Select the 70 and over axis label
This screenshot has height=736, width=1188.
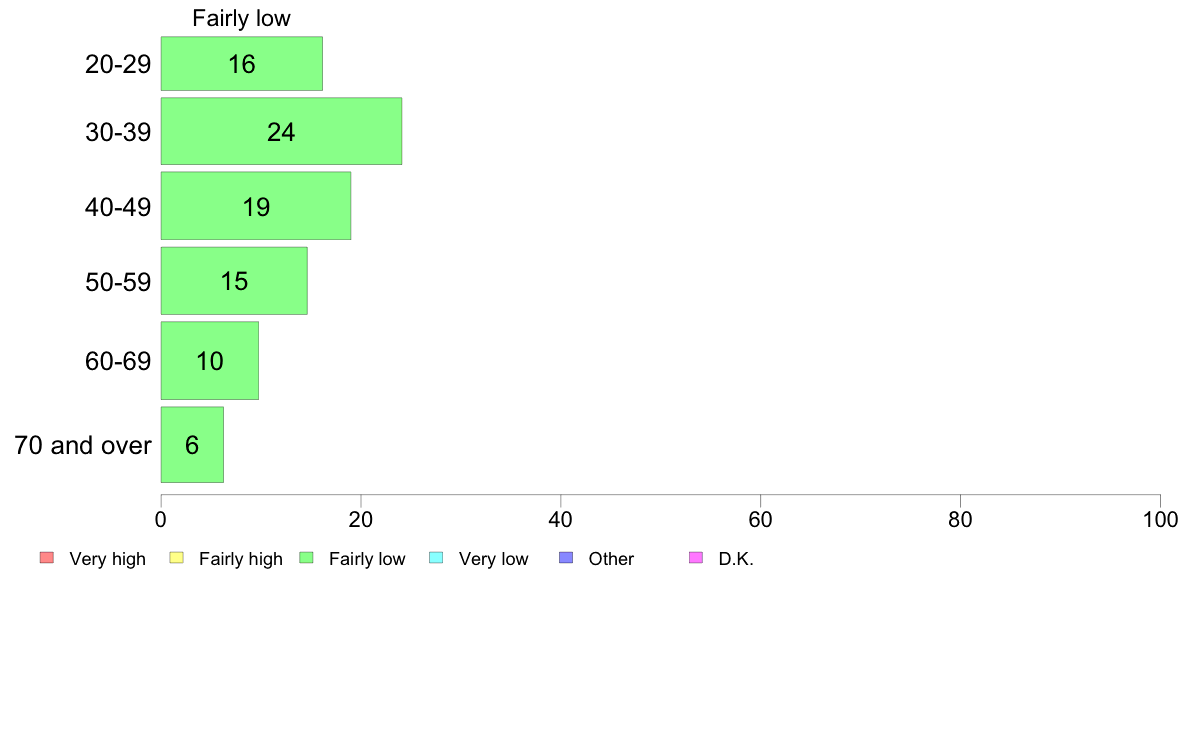(83, 445)
